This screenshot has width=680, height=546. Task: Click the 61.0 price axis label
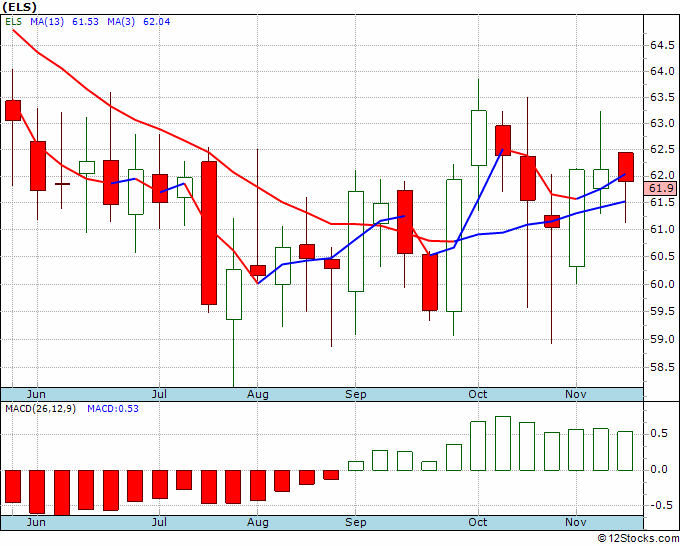point(662,229)
